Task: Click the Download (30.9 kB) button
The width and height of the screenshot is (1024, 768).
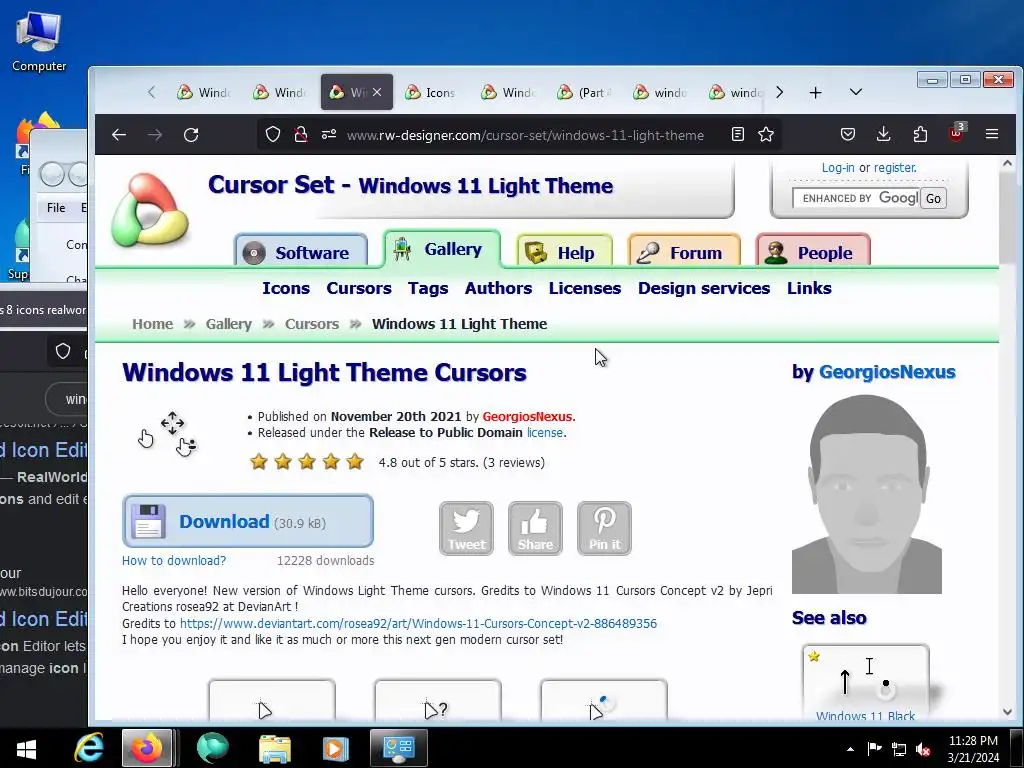Action: tap(248, 521)
